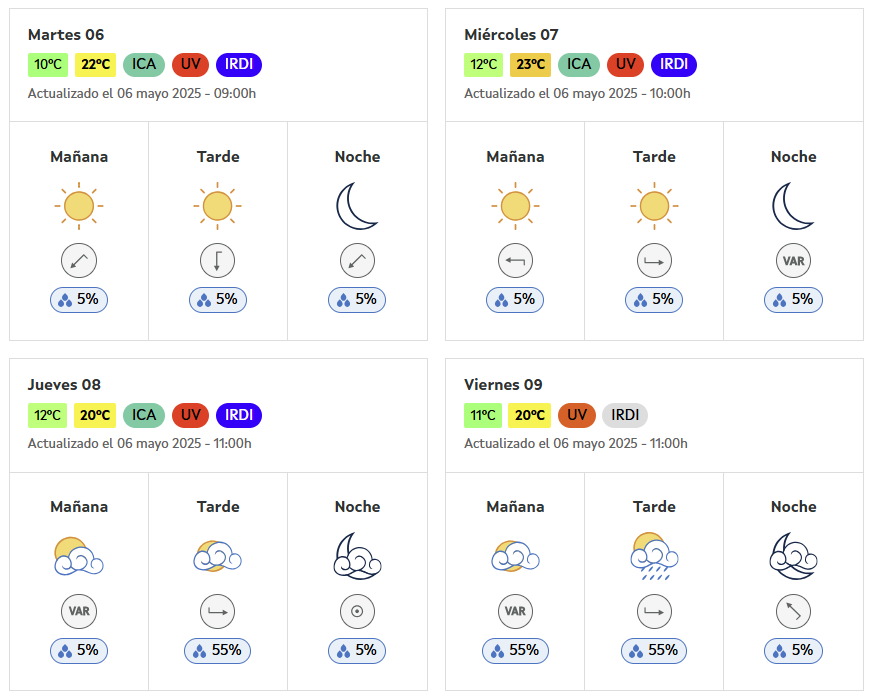Click the sun icon for Martes Mañana

pyautogui.click(x=79, y=206)
